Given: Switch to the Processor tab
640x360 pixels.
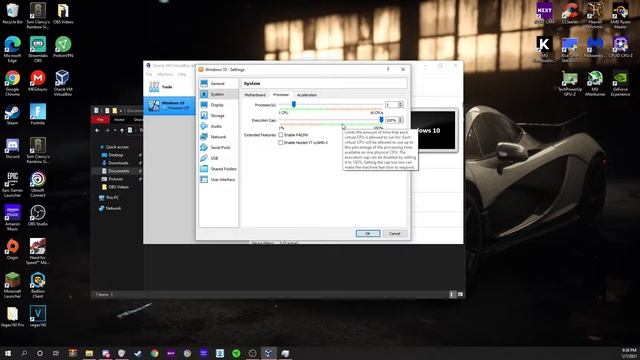Looking at the screenshot, I should (281, 95).
